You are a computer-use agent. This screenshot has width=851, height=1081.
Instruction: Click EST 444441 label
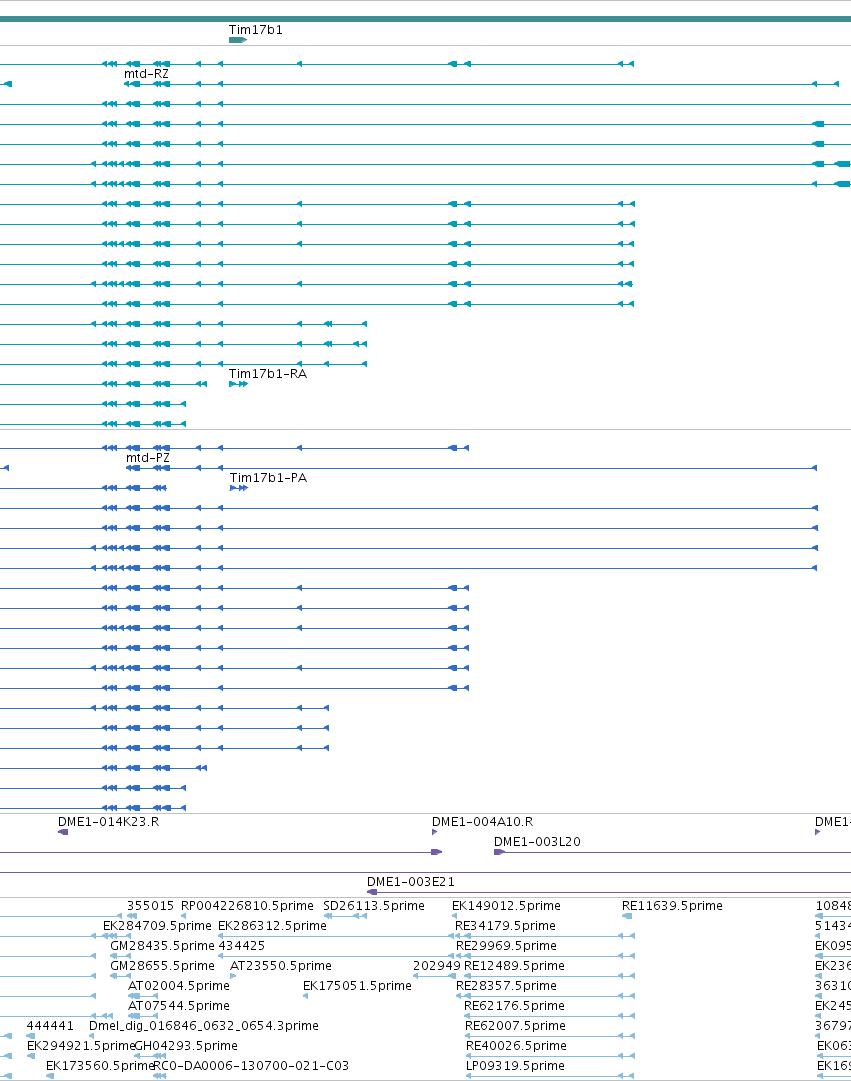pos(50,1026)
